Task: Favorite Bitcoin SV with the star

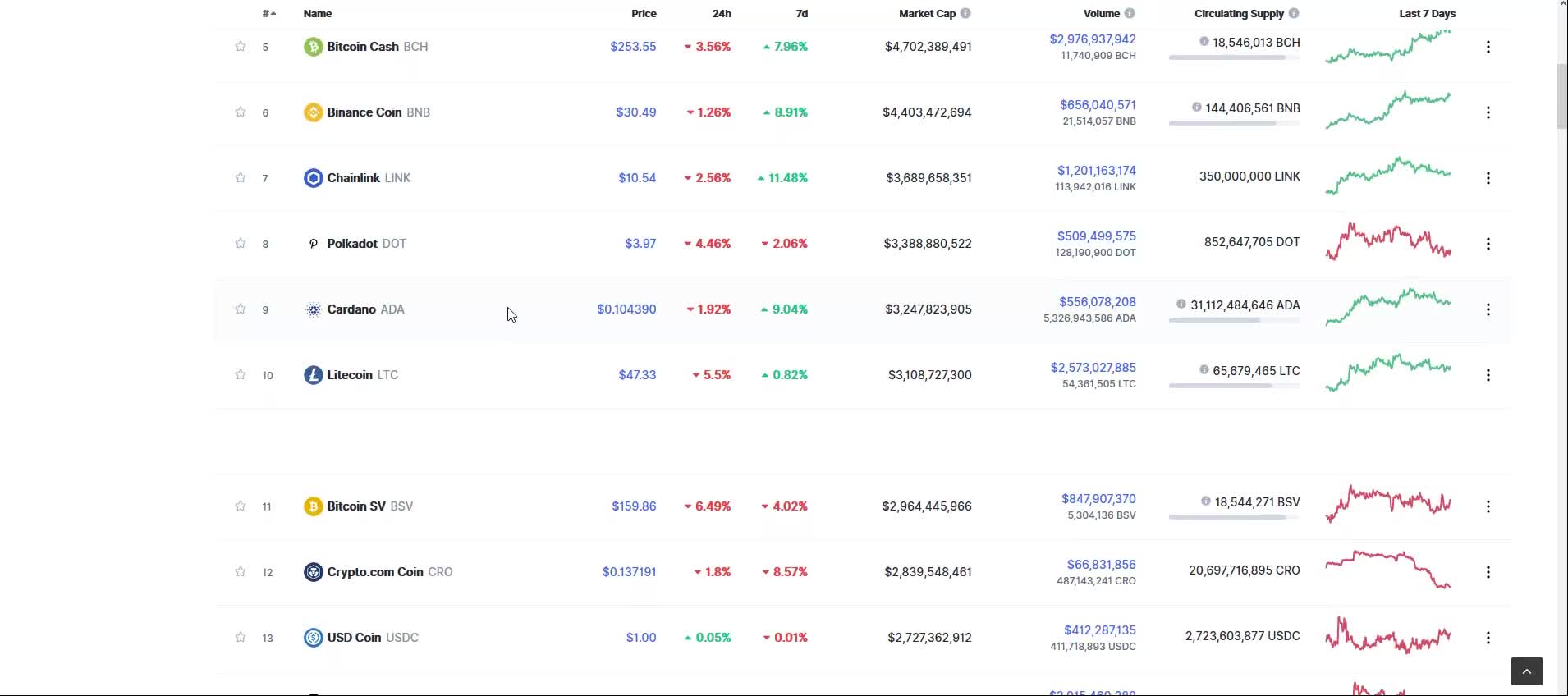Action: [x=241, y=506]
